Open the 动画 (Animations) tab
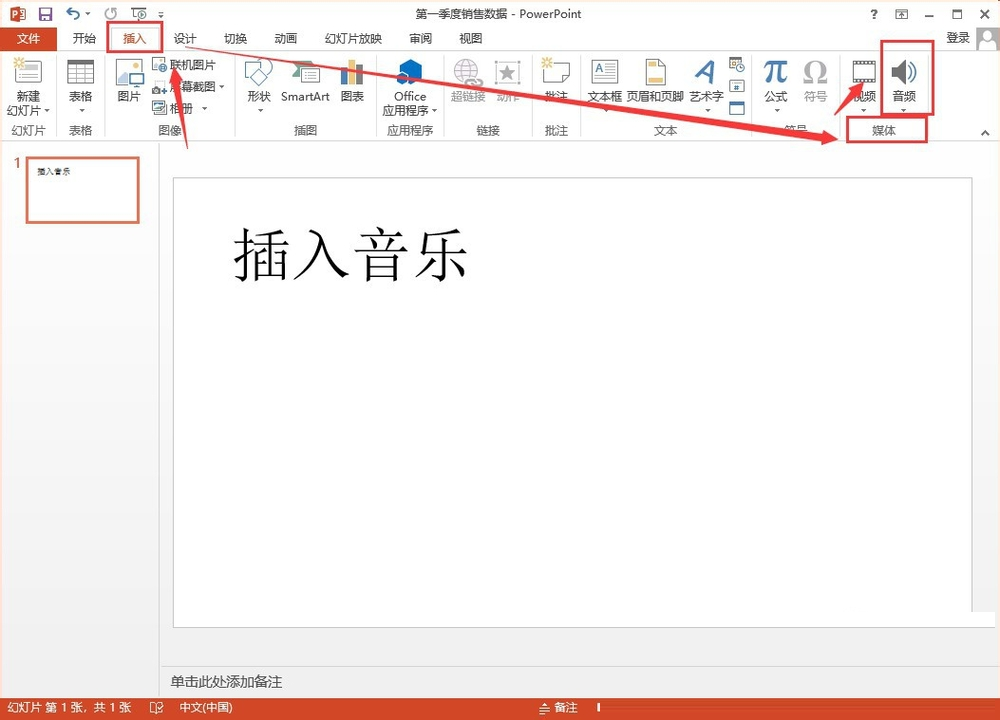 click(286, 38)
